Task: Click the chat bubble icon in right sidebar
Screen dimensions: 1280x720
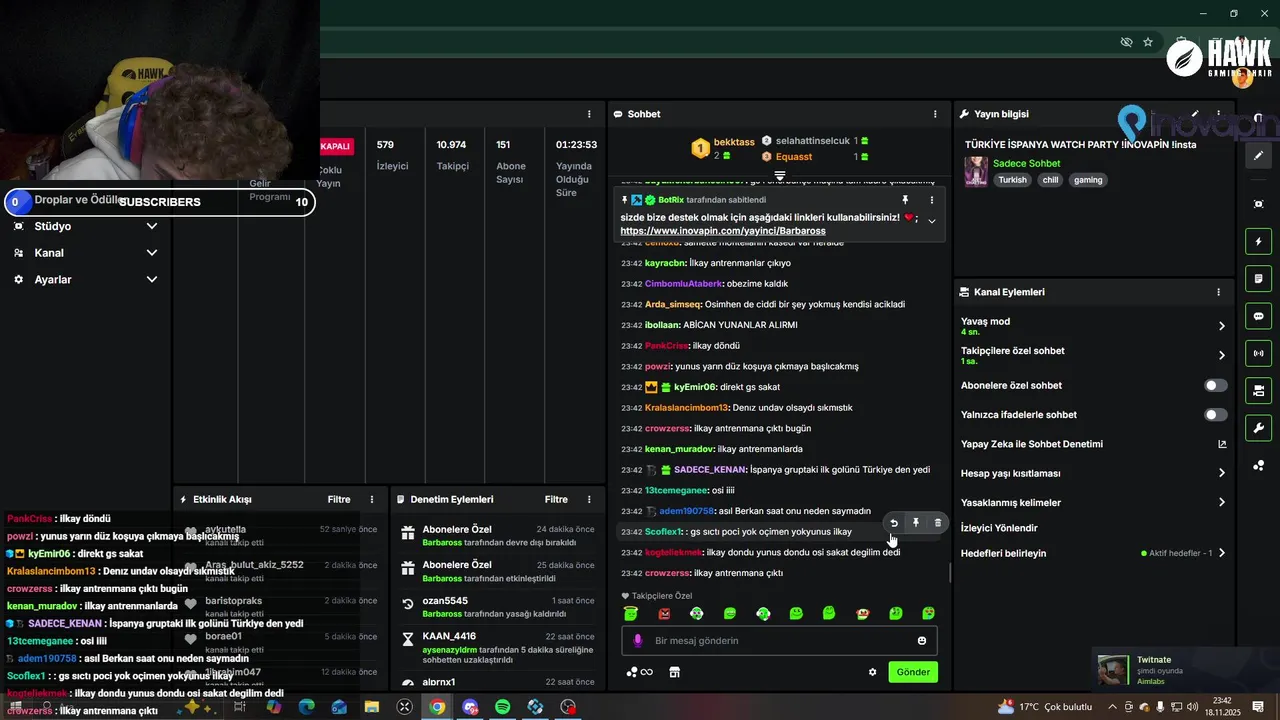Action: click(1258, 316)
